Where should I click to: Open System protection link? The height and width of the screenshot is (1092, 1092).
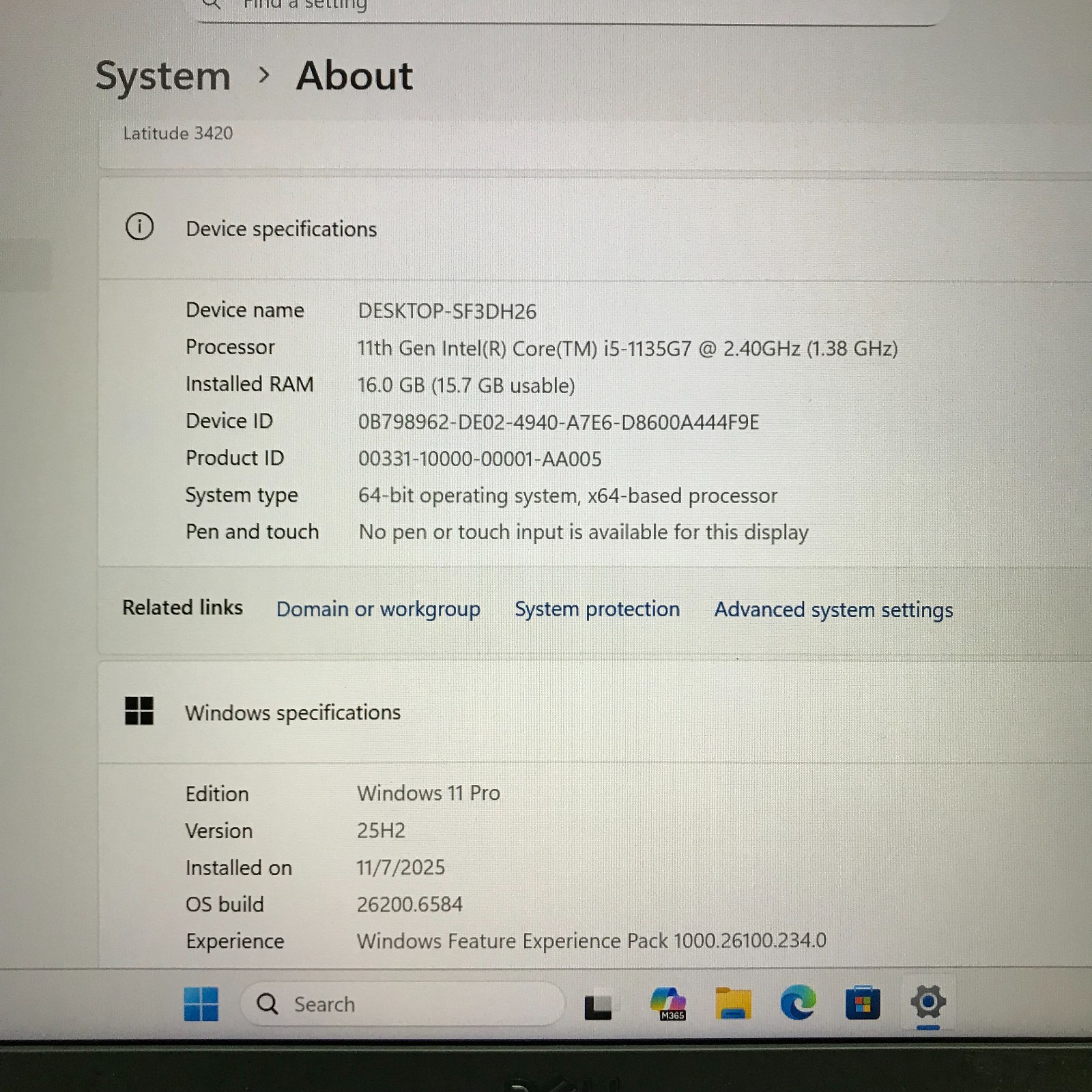[x=597, y=609]
